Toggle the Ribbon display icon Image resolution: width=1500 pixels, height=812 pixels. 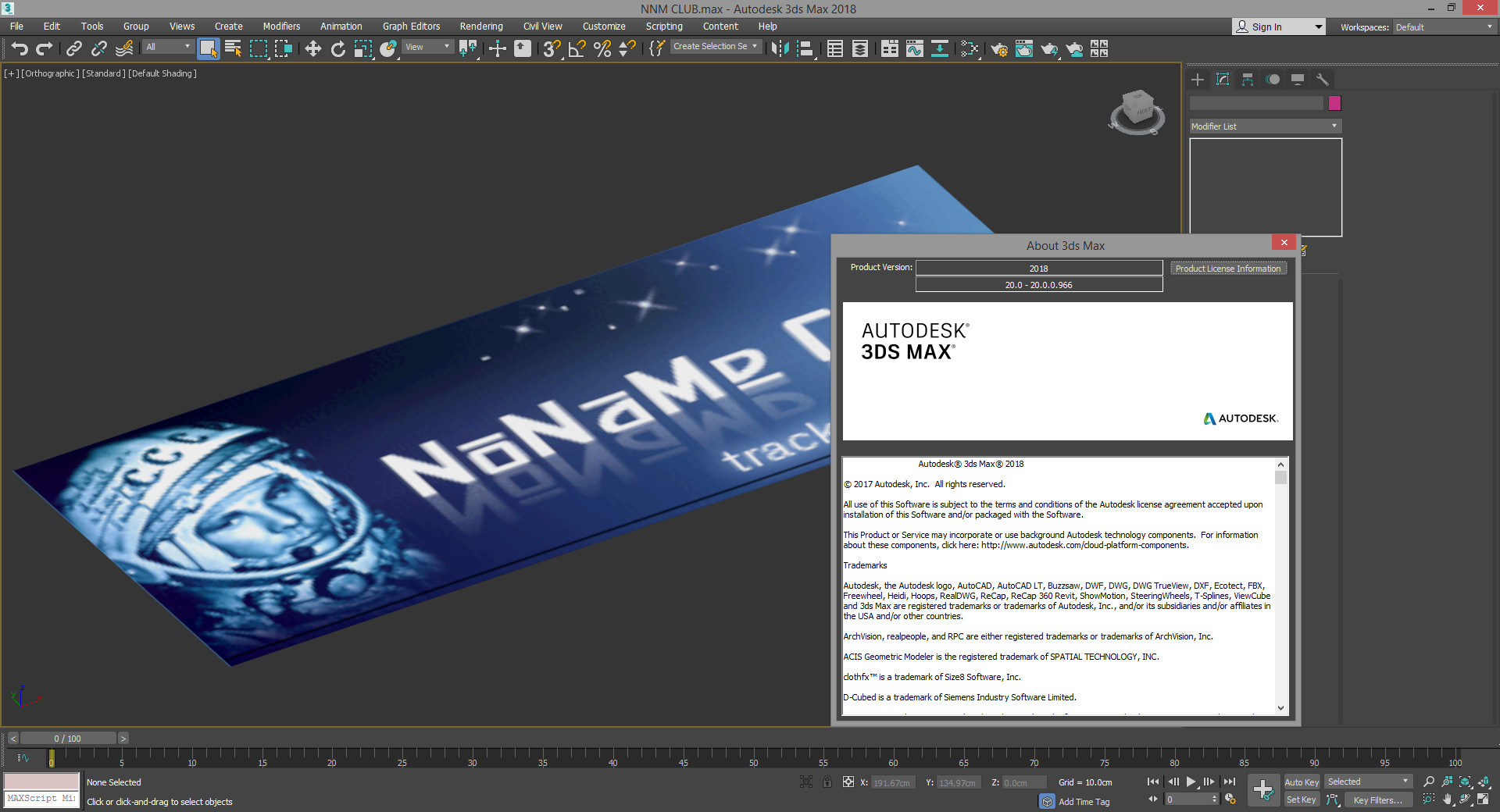[890, 48]
